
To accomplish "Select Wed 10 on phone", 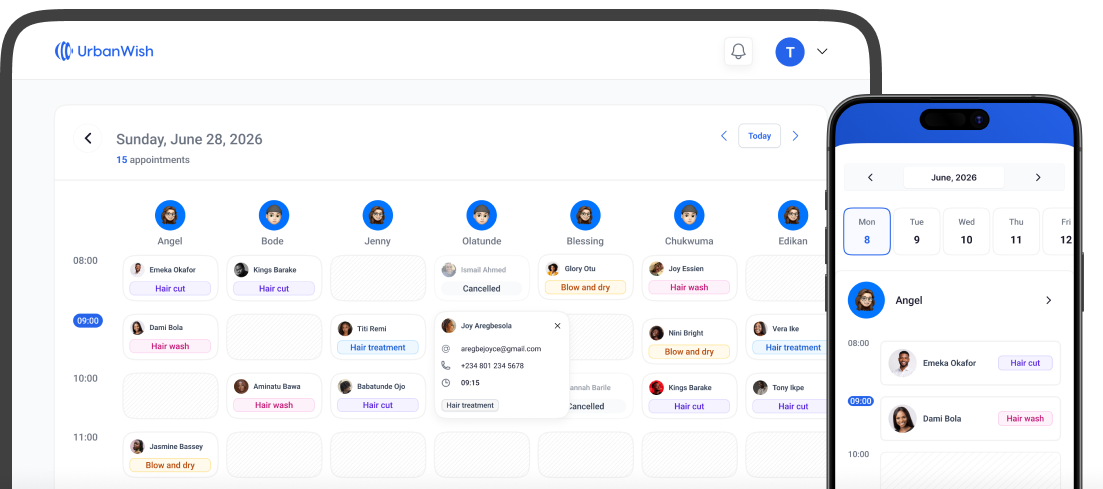I will (x=967, y=231).
